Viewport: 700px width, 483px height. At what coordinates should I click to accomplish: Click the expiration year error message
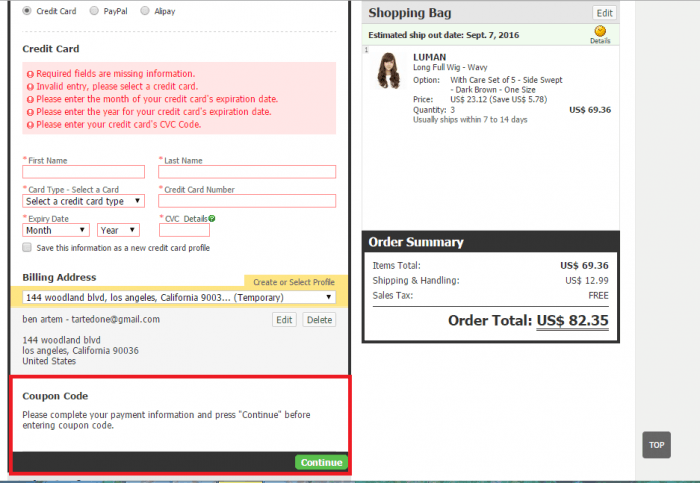point(154,112)
